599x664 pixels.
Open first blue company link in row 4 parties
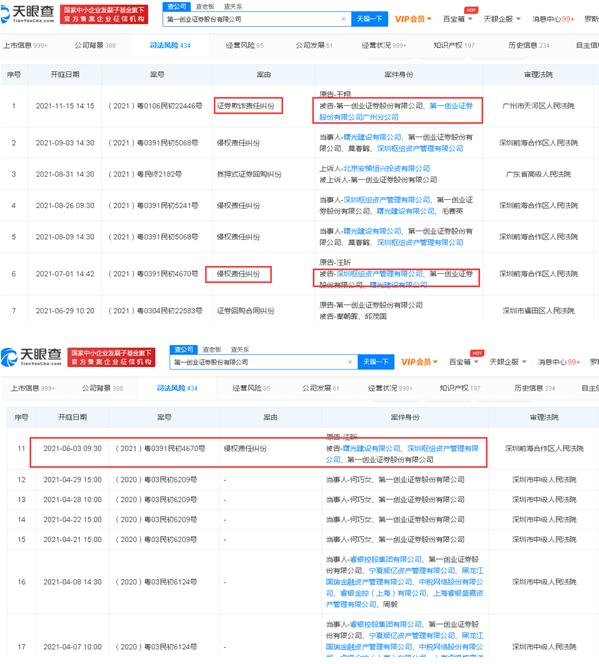click(x=387, y=200)
